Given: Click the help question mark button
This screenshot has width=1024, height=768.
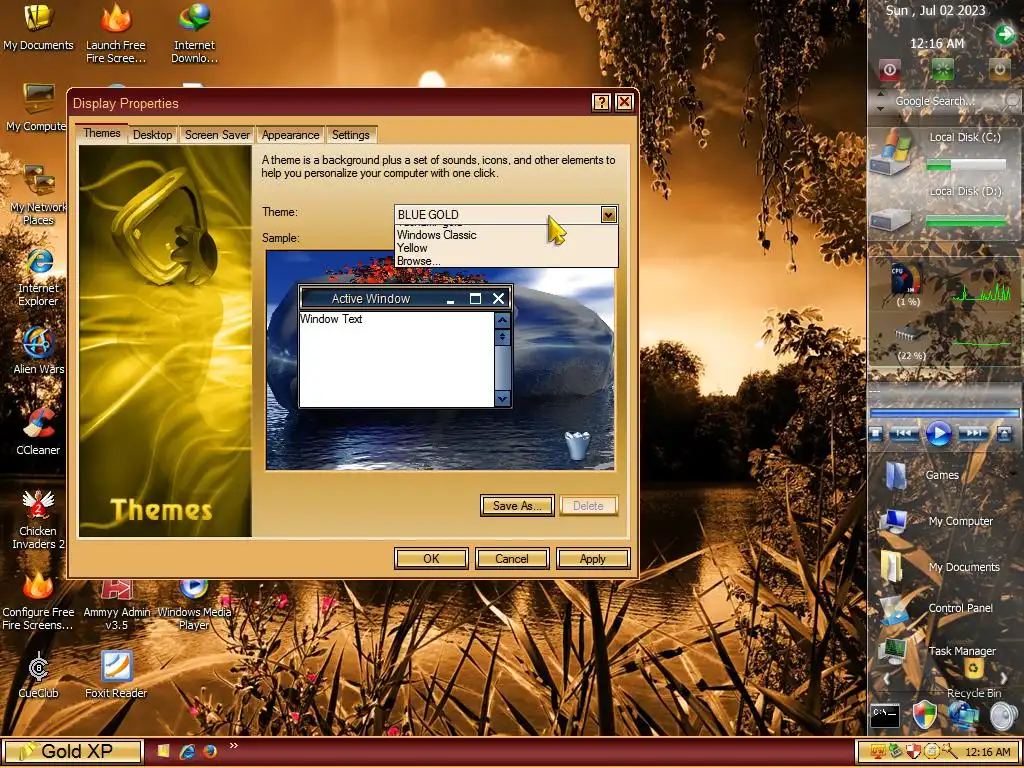Looking at the screenshot, I should (x=601, y=103).
